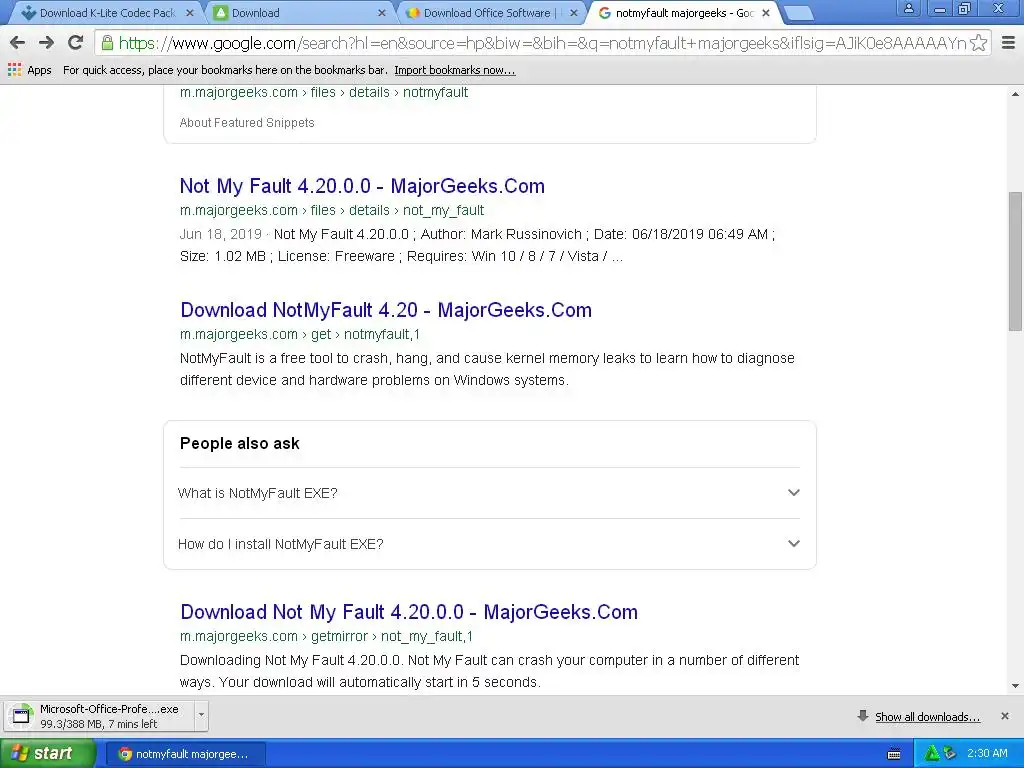Expand 'What is NotMyFault EXE?' question
The image size is (1024, 768).
coord(489,493)
